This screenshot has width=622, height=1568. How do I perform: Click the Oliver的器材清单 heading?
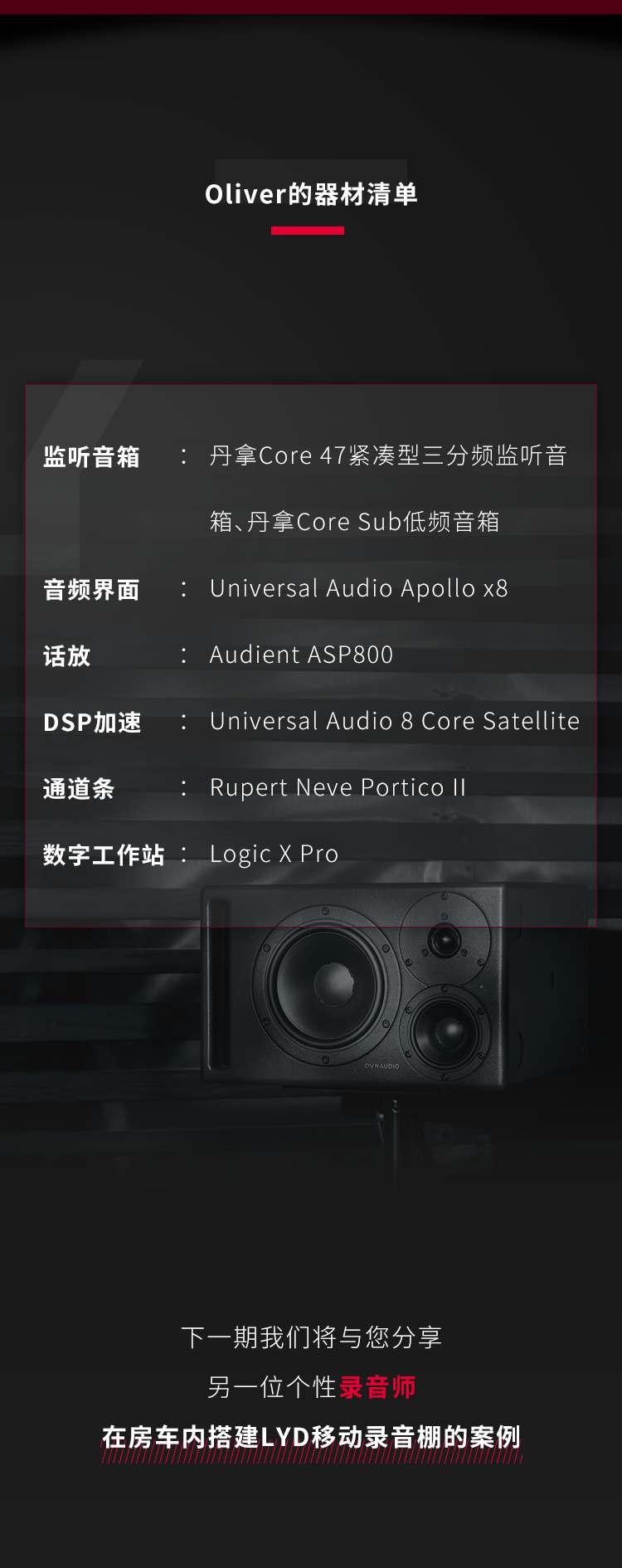[x=311, y=194]
